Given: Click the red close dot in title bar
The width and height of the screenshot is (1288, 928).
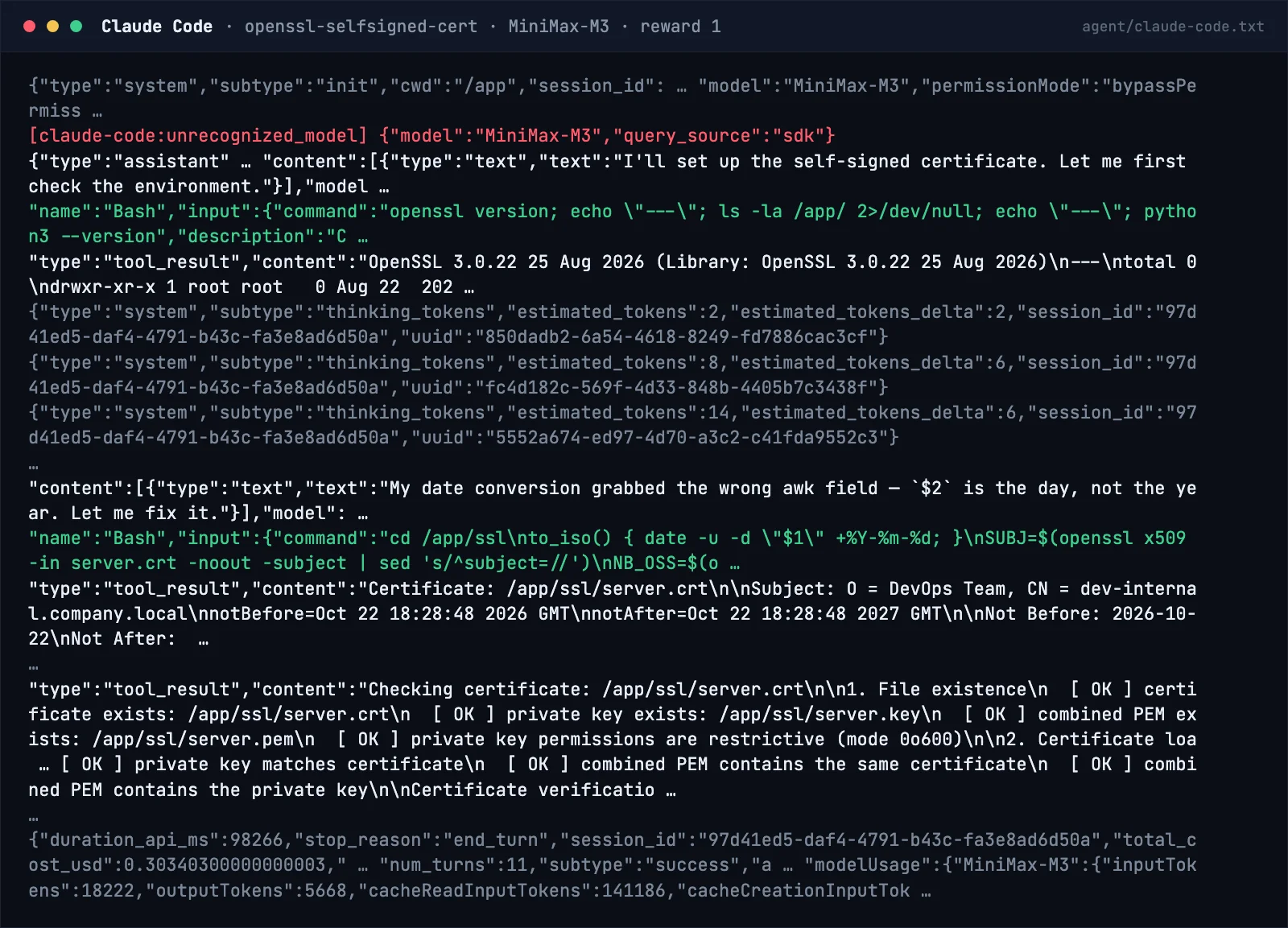Looking at the screenshot, I should point(30,27).
